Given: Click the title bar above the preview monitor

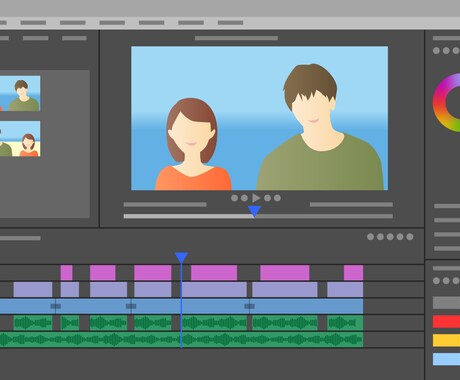Looking at the screenshot, I should (x=236, y=38).
